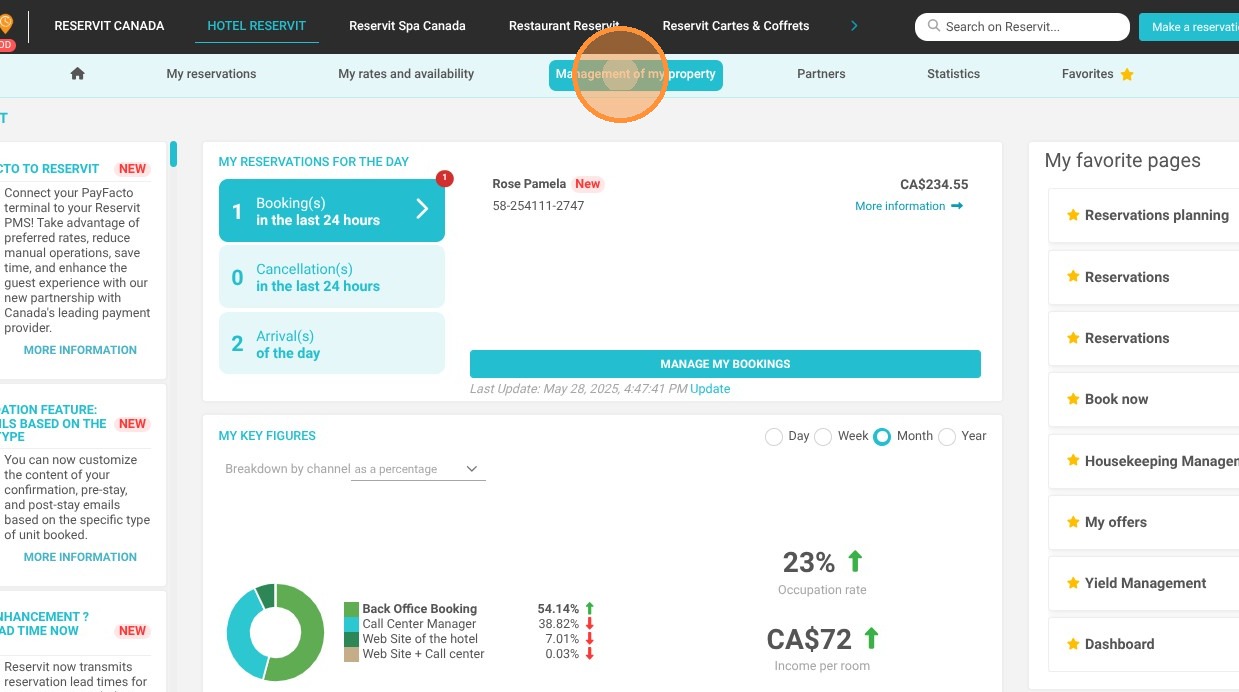This screenshot has height=692, width=1239.
Task: Click the arrow next to More information
Action: (957, 206)
